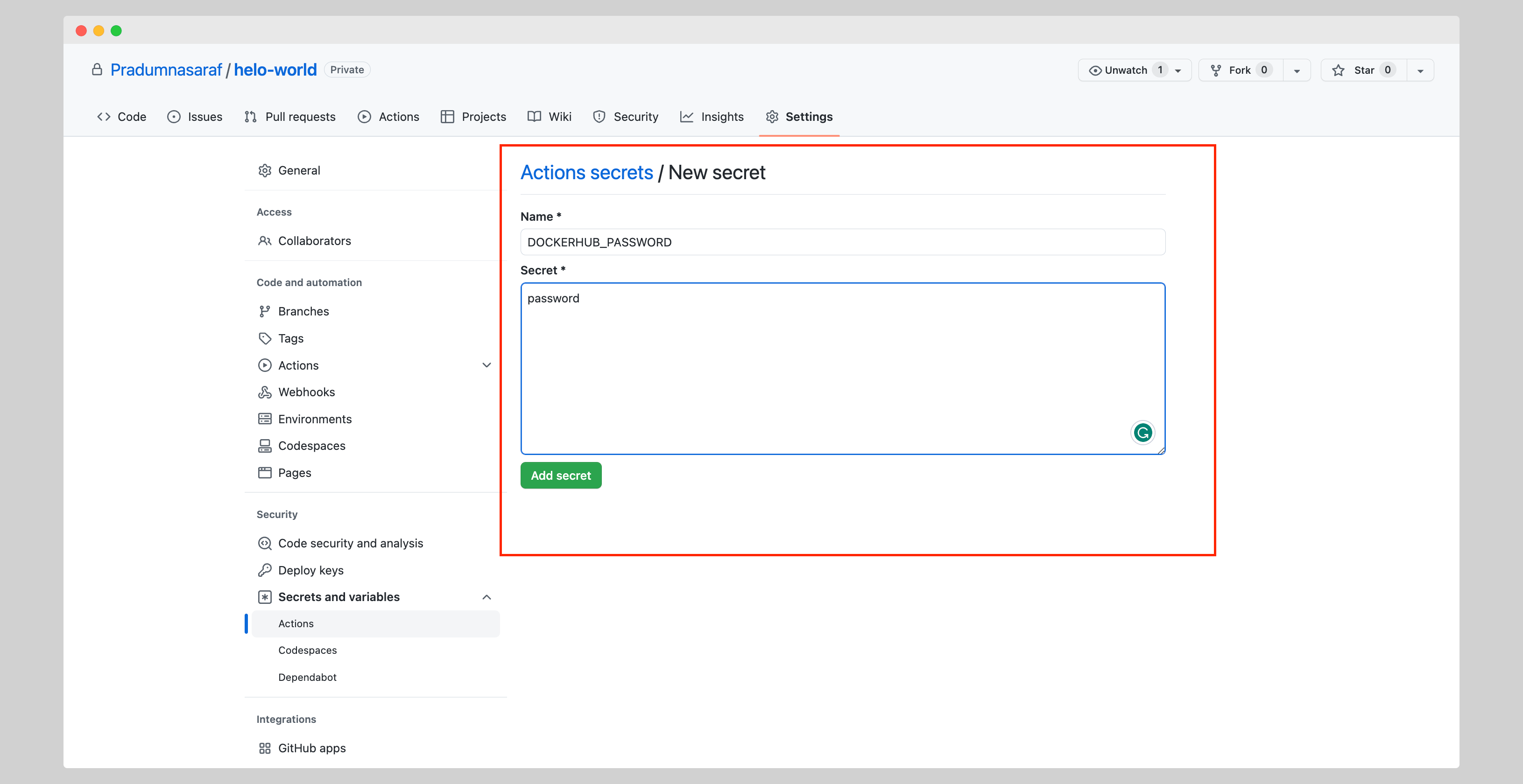Image resolution: width=1523 pixels, height=784 pixels.
Task: Click the GitHub apps grid icon
Action: 264,748
